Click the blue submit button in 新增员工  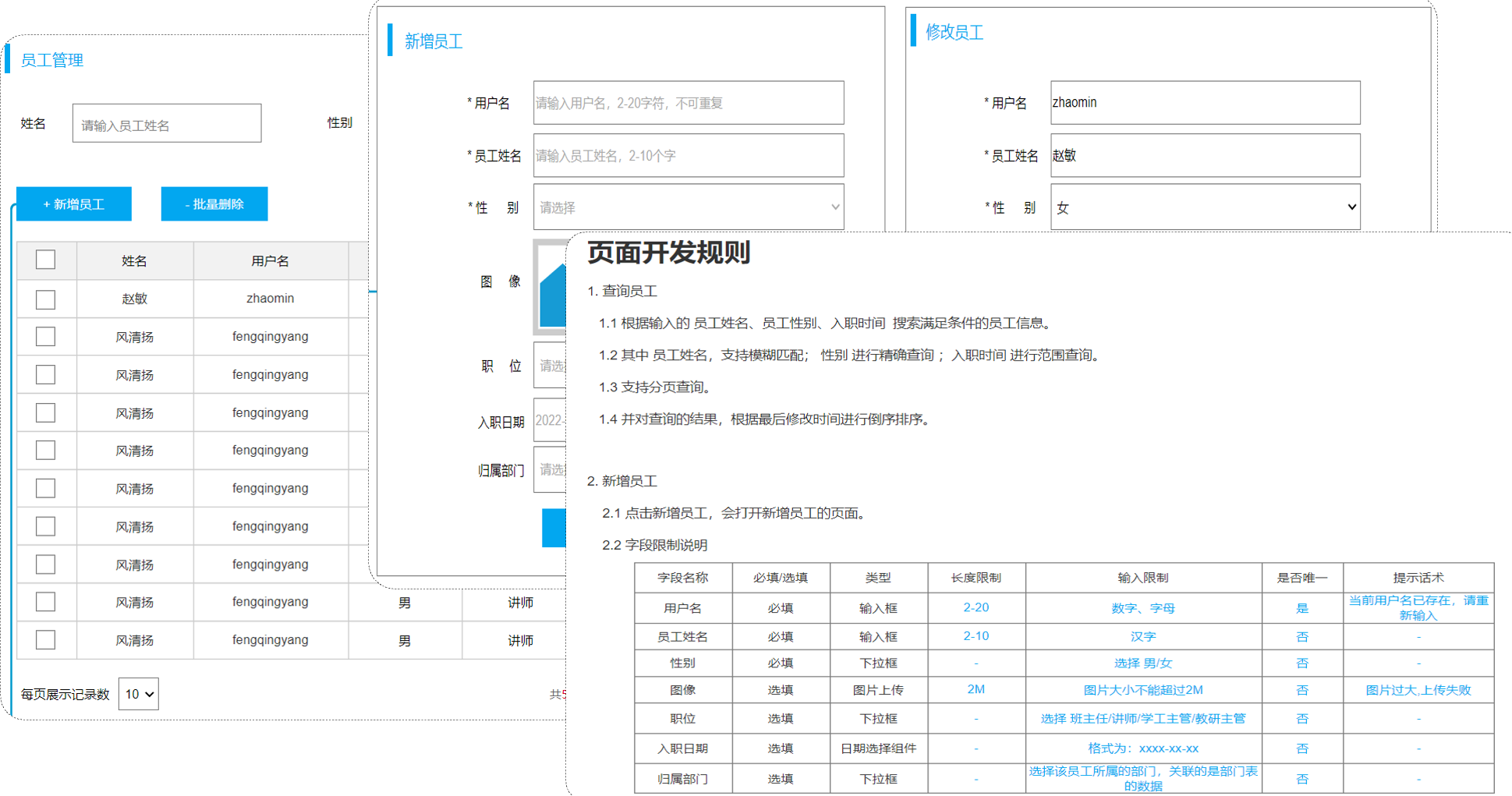[554, 528]
